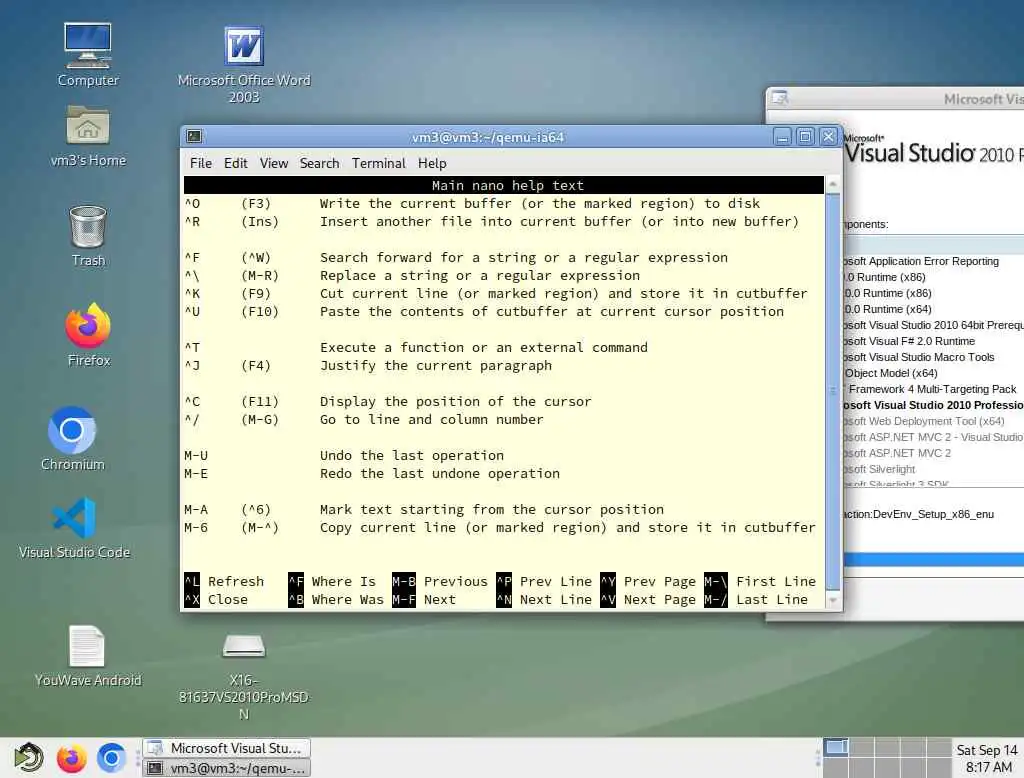Image resolution: width=1024 pixels, height=778 pixels.
Task: Click M-\ First Line shortcut in nano
Action: click(x=761, y=581)
